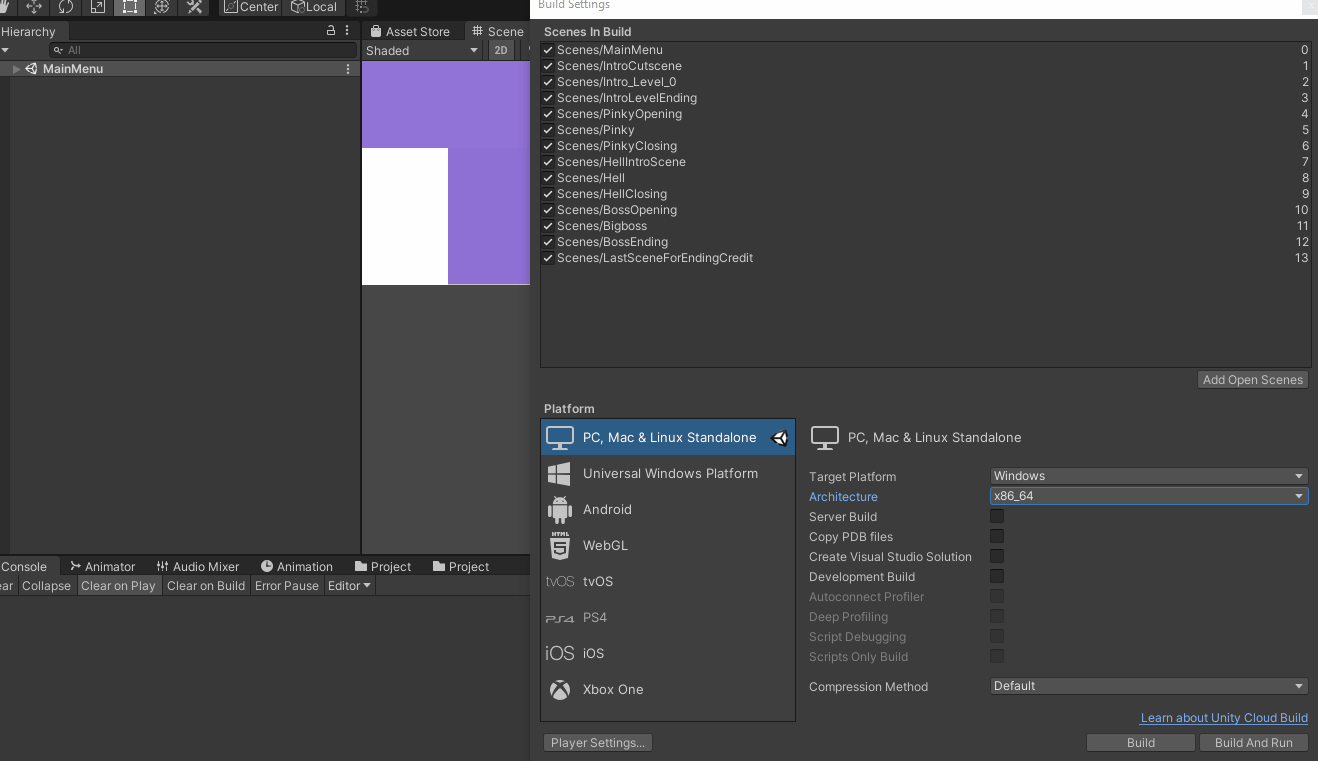Image resolution: width=1318 pixels, height=761 pixels.
Task: Uncheck the Scenes/PinkyOpening checkbox
Action: (x=548, y=114)
